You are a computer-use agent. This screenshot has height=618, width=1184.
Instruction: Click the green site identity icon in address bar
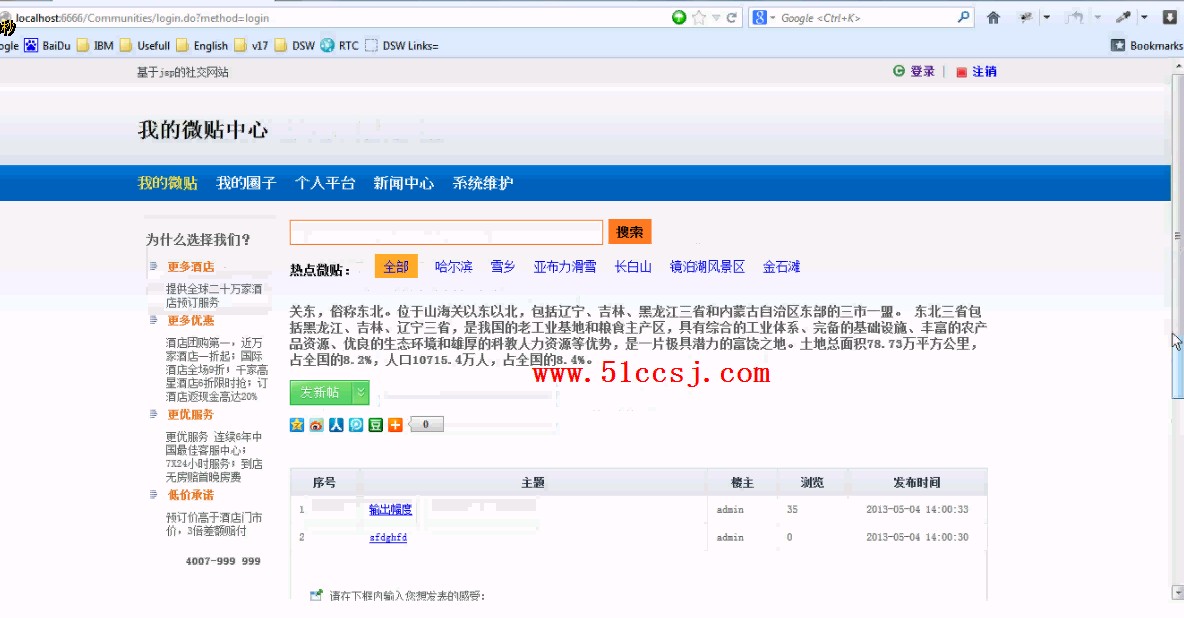click(x=679, y=17)
